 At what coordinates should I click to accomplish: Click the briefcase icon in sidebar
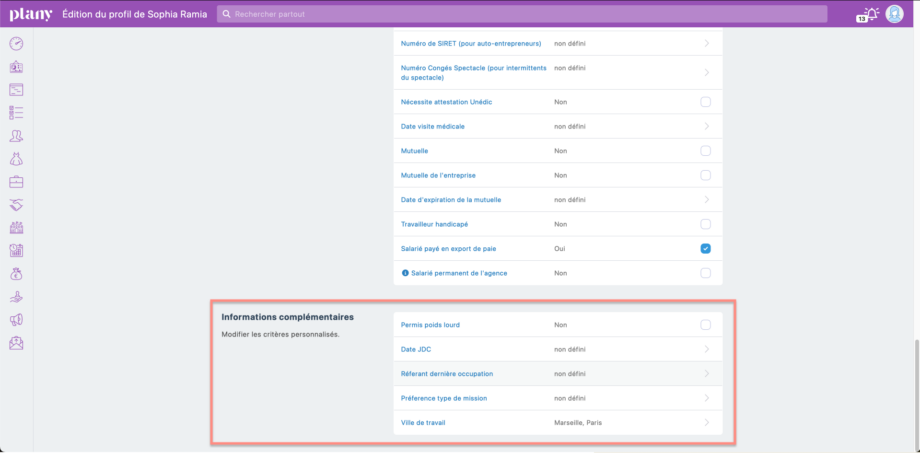pos(16,182)
